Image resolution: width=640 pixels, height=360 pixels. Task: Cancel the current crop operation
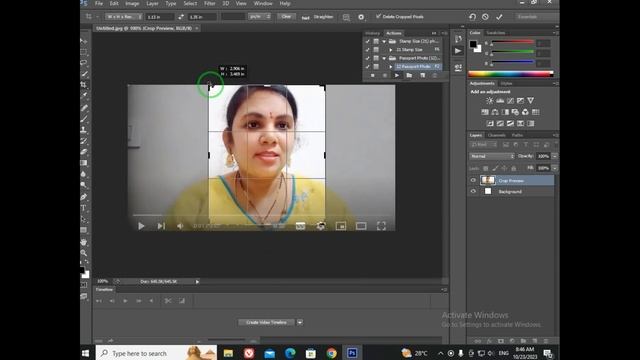click(485, 17)
